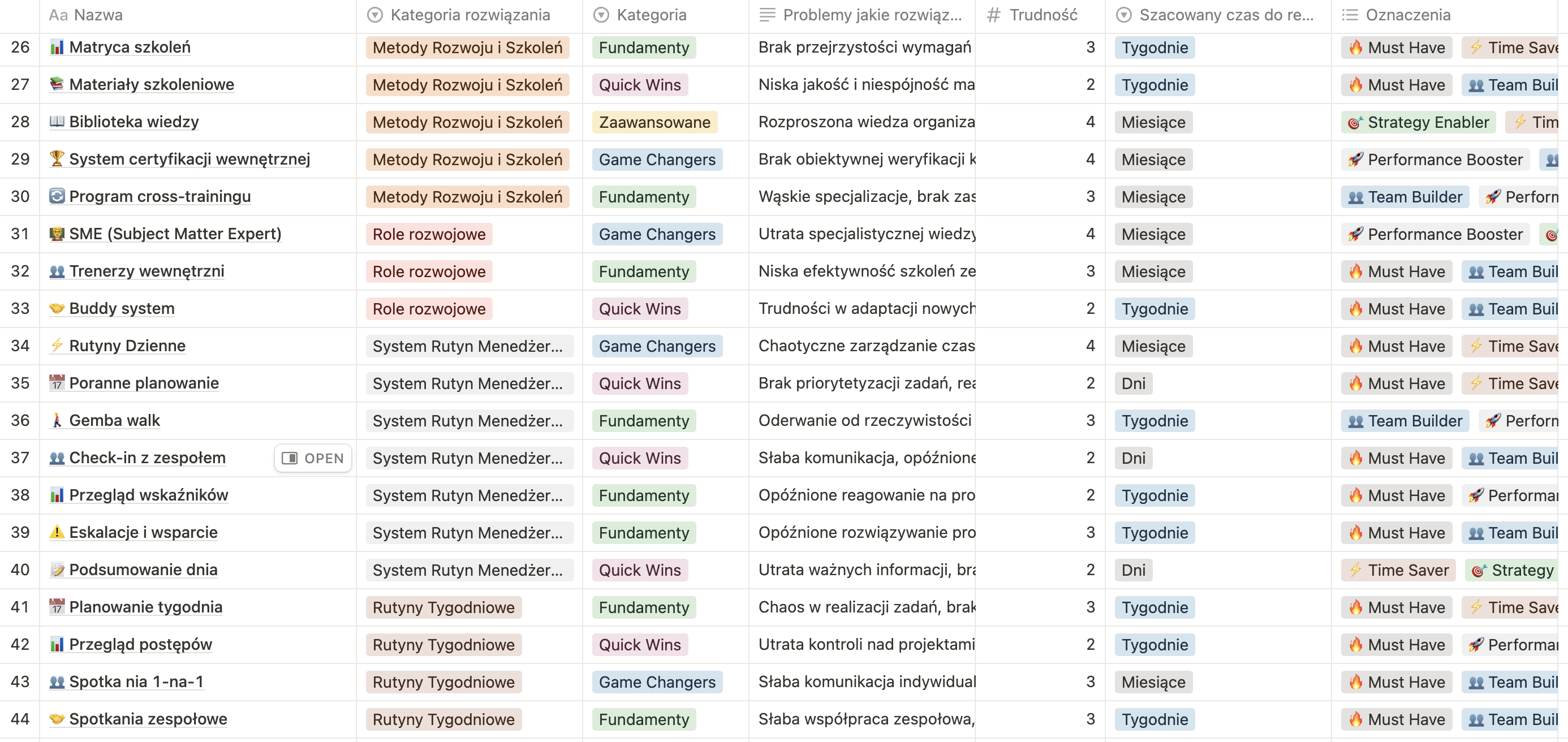The width and height of the screenshot is (1568, 742).
Task: Click the book icon next to Biblioteka wiedzy
Action: tap(57, 122)
